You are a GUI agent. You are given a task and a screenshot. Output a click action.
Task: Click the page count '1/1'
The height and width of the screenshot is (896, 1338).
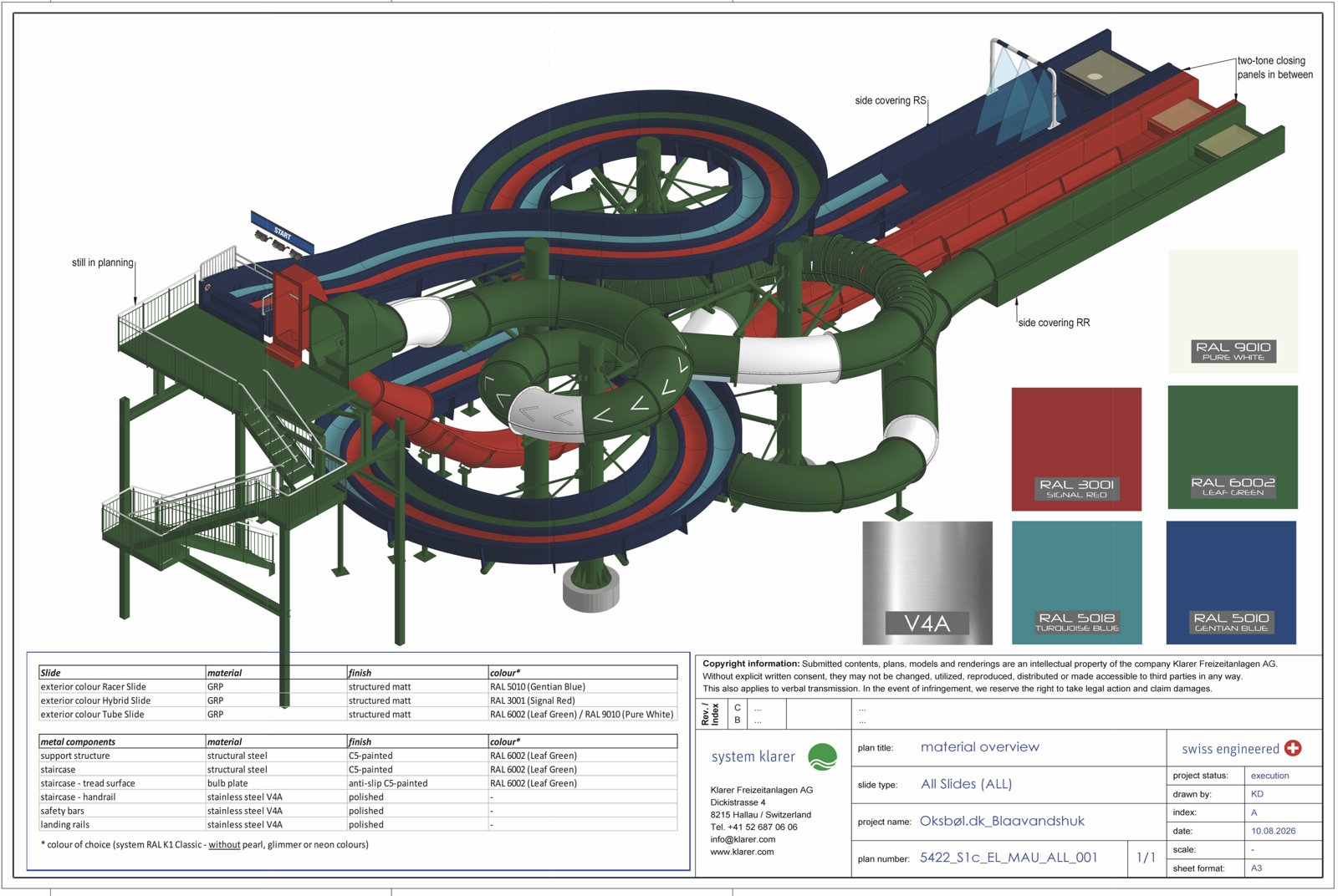tap(1146, 858)
